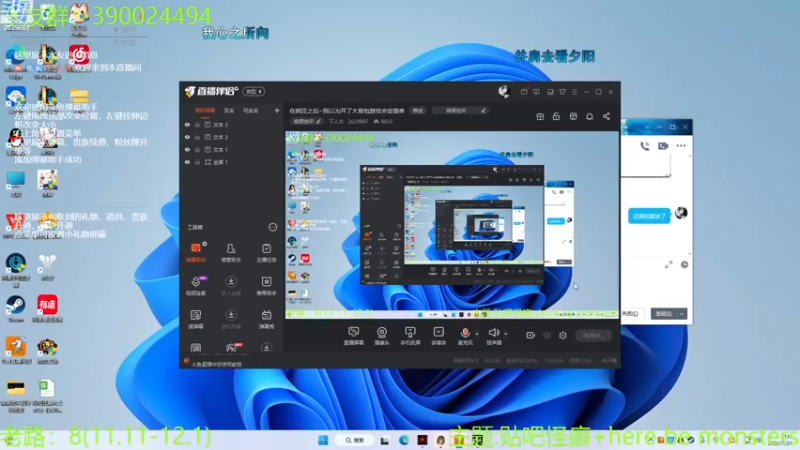Open streaming settings gear icon
This screenshot has height=450, width=800.
[x=563, y=335]
